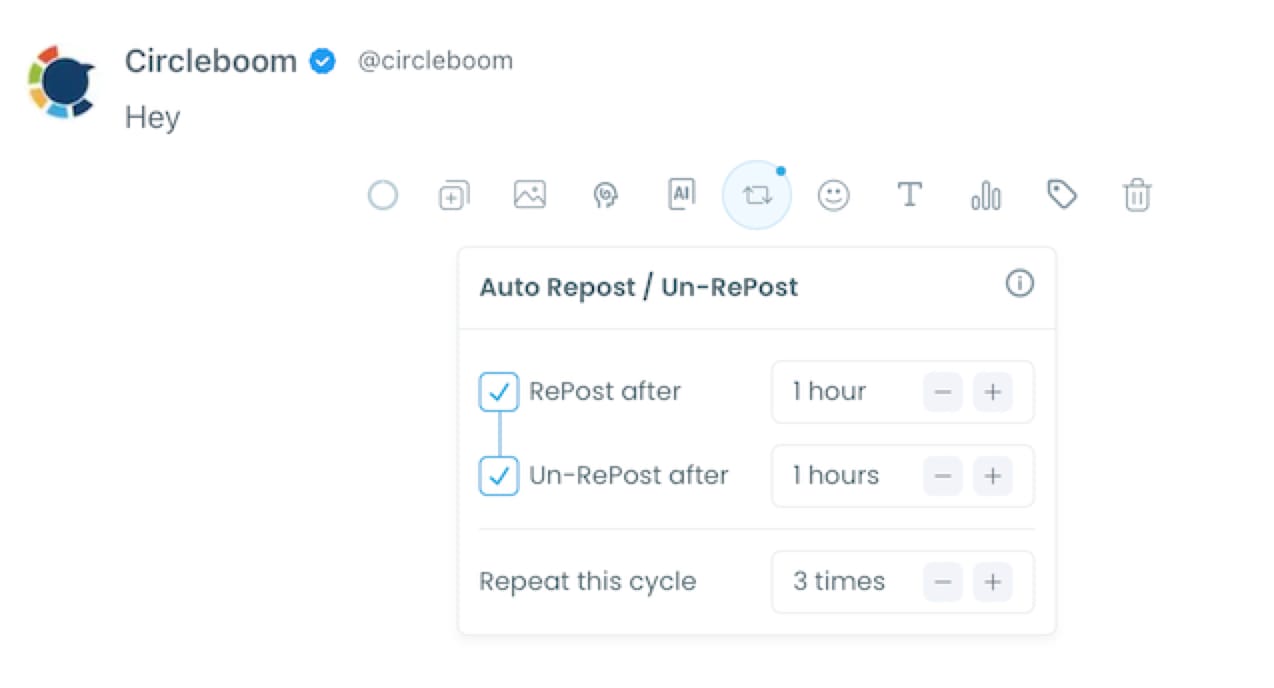Click the circular character counter

coord(383,195)
